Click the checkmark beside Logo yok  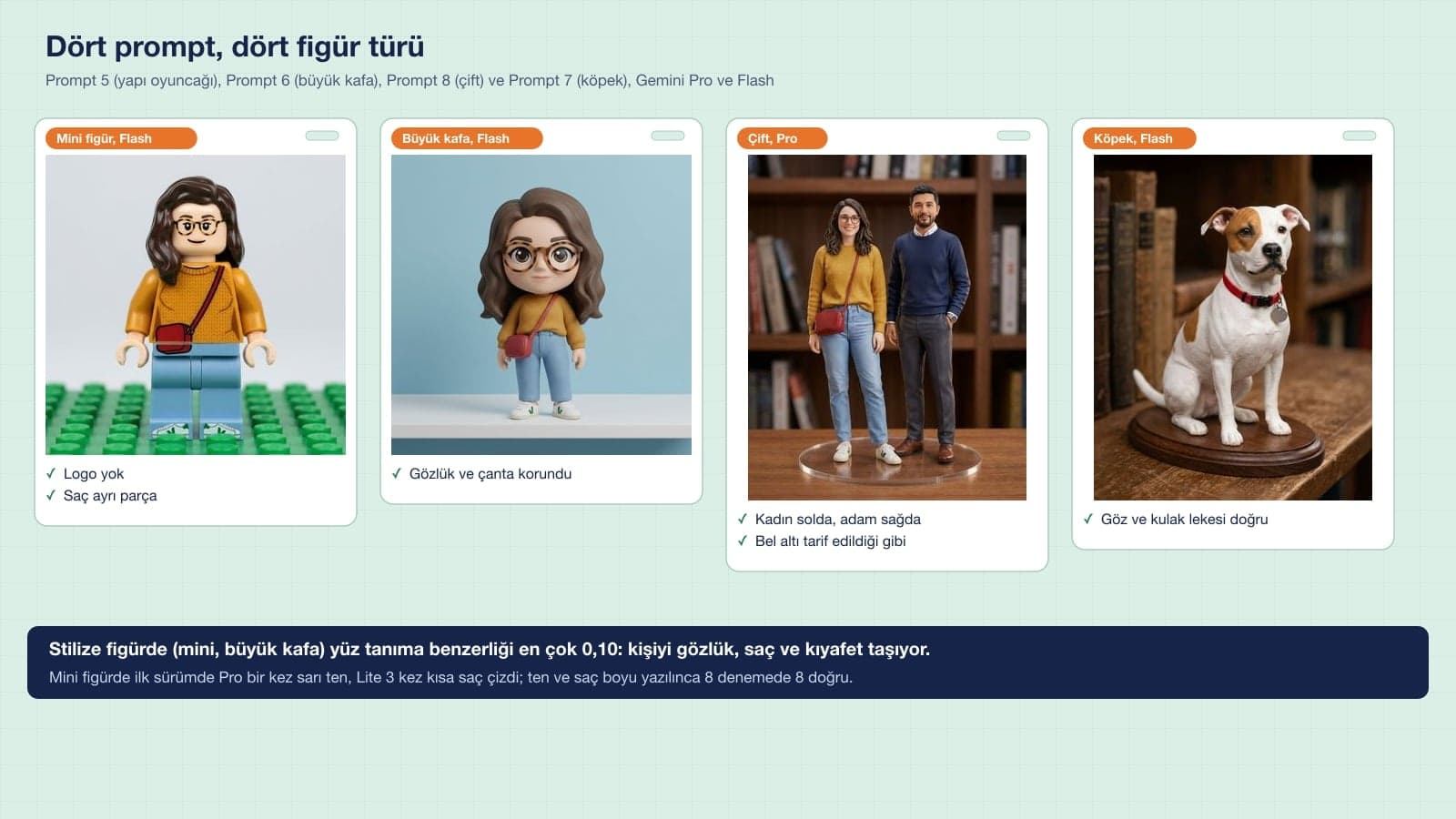tap(51, 473)
